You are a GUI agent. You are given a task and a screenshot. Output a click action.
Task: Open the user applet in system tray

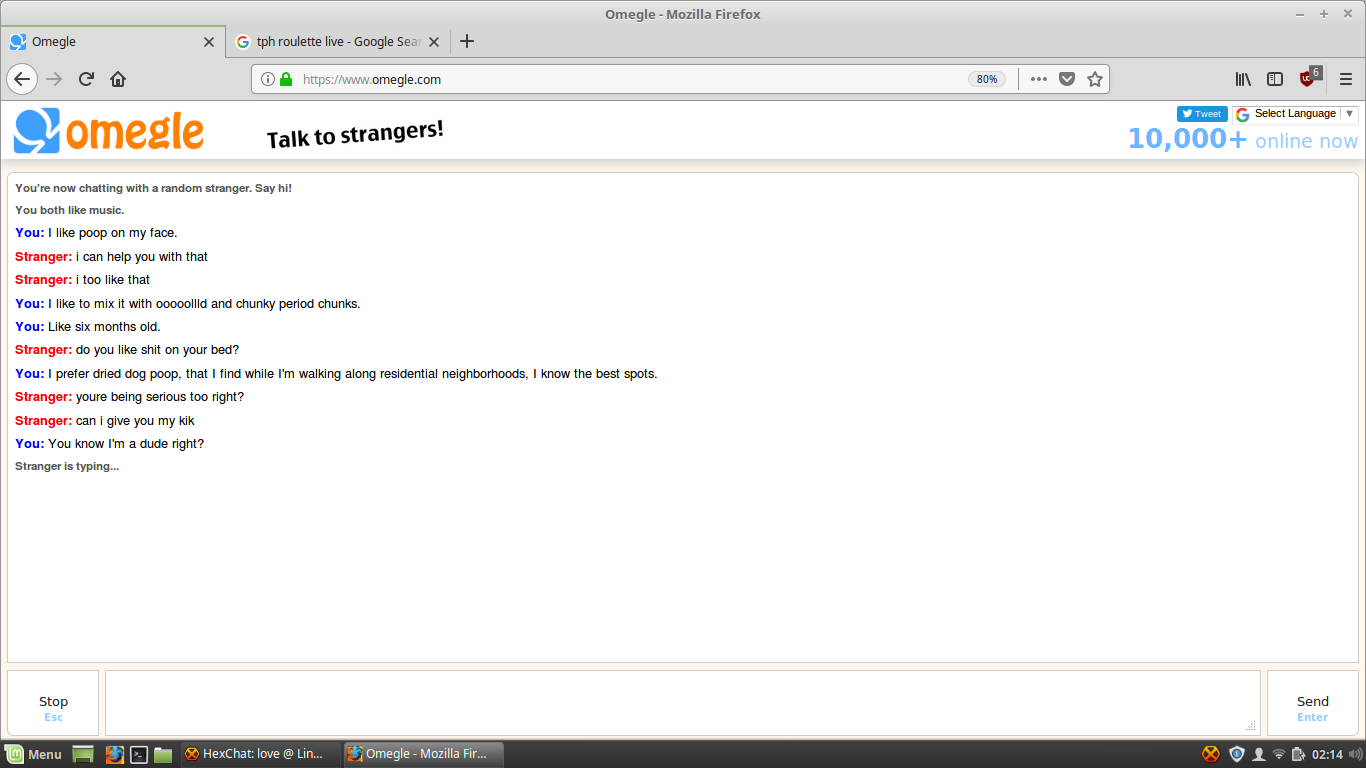point(1259,754)
